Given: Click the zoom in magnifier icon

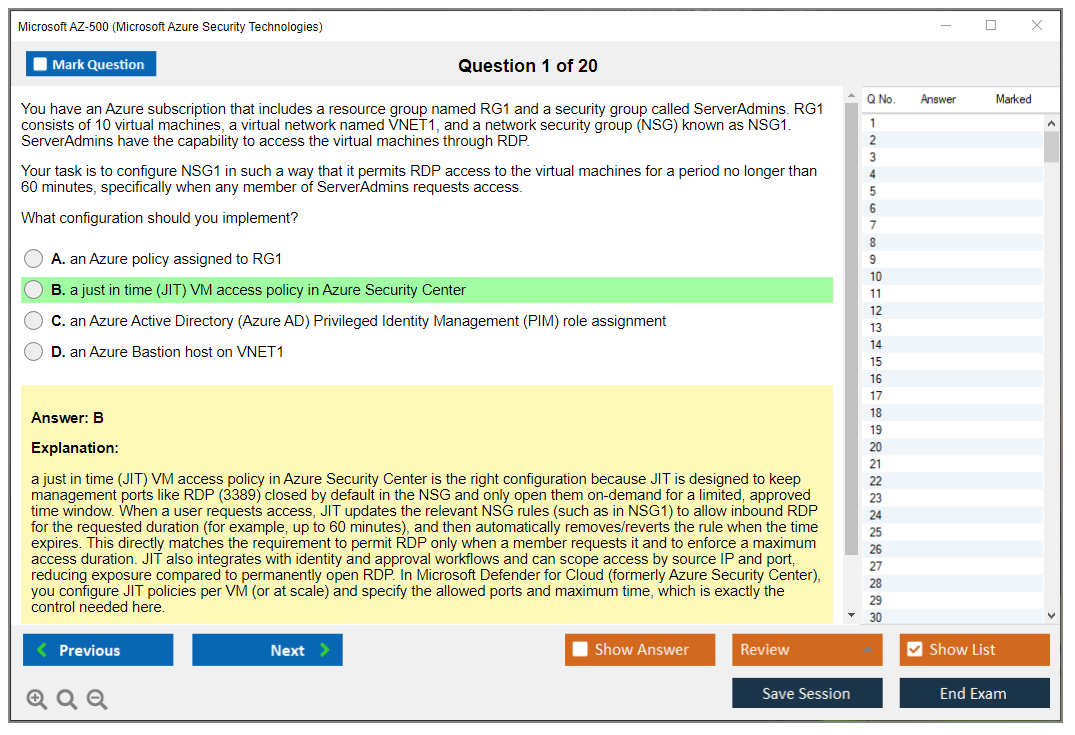Looking at the screenshot, I should (37, 700).
